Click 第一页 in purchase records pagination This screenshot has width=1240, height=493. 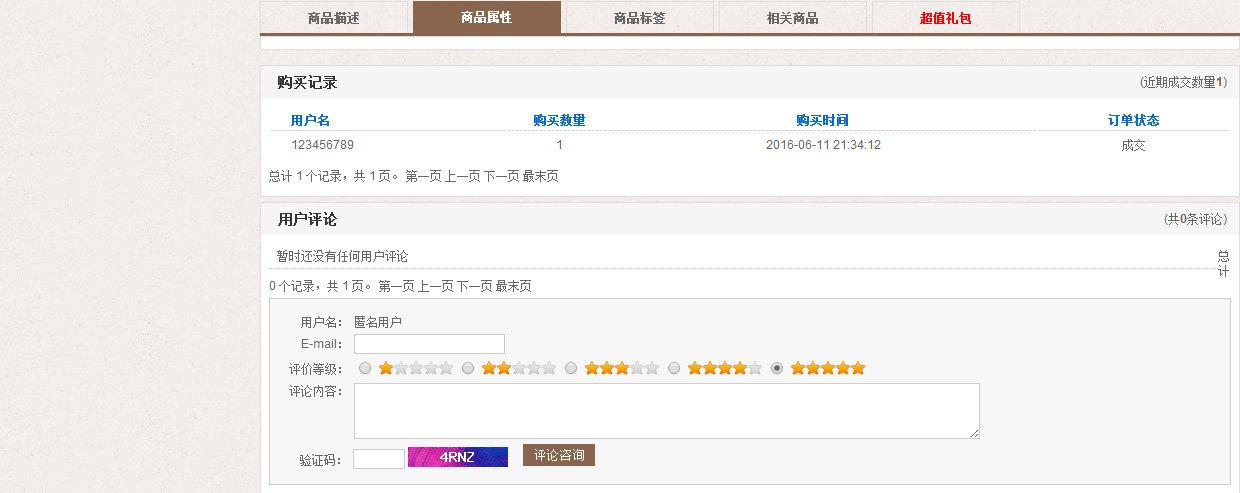423,176
